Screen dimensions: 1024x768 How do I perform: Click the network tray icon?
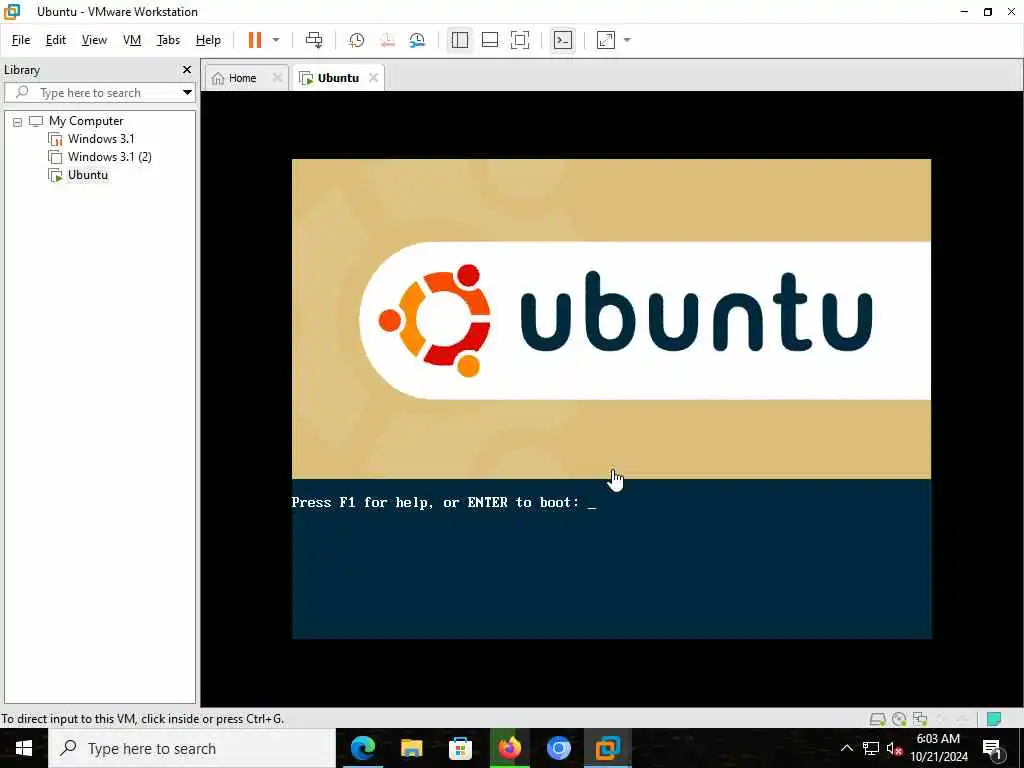tap(871, 748)
